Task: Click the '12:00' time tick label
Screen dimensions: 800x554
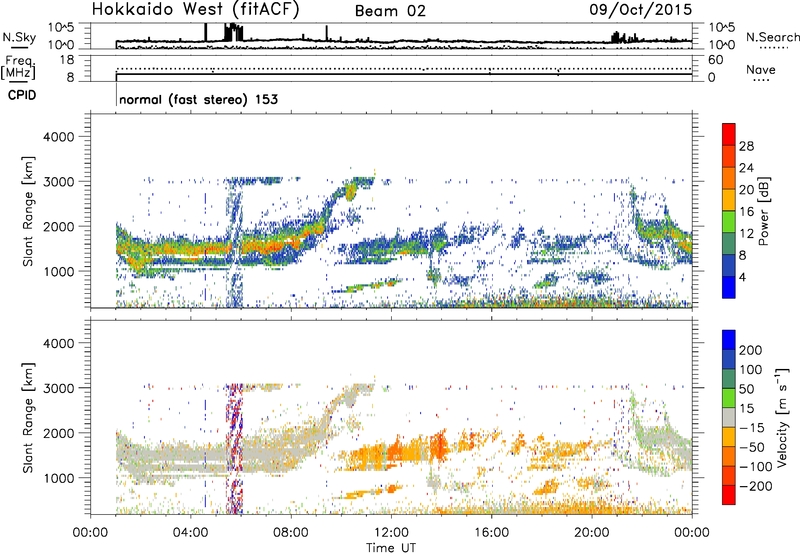Action: 391,533
